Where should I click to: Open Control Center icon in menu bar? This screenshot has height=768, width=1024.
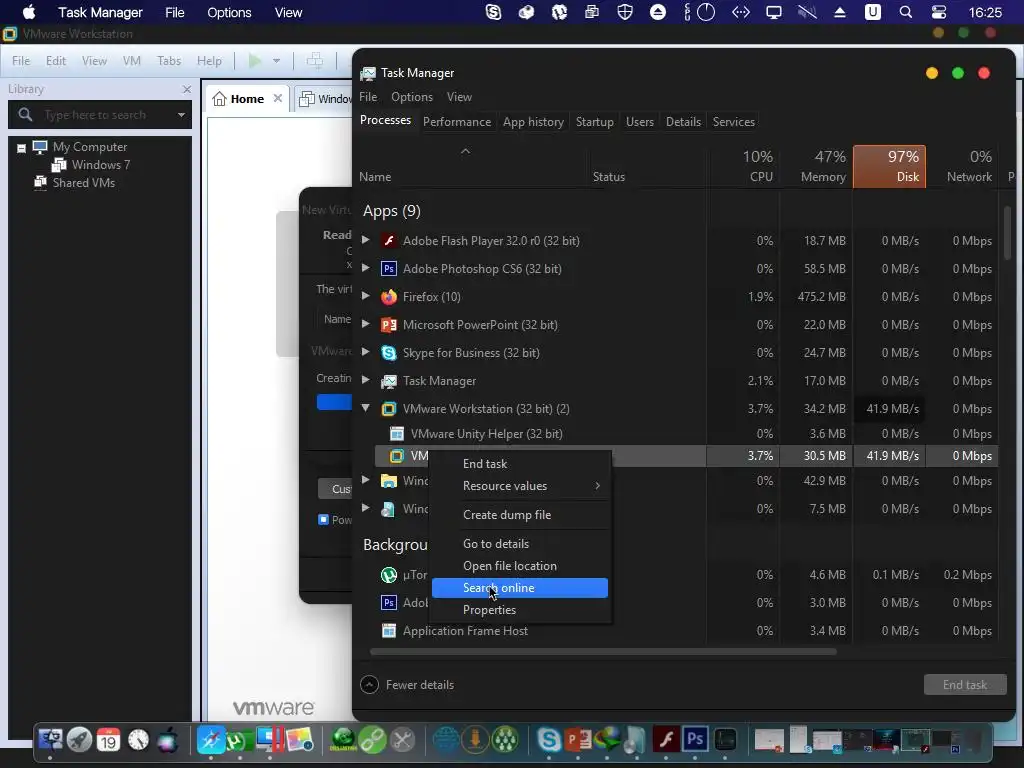938,12
